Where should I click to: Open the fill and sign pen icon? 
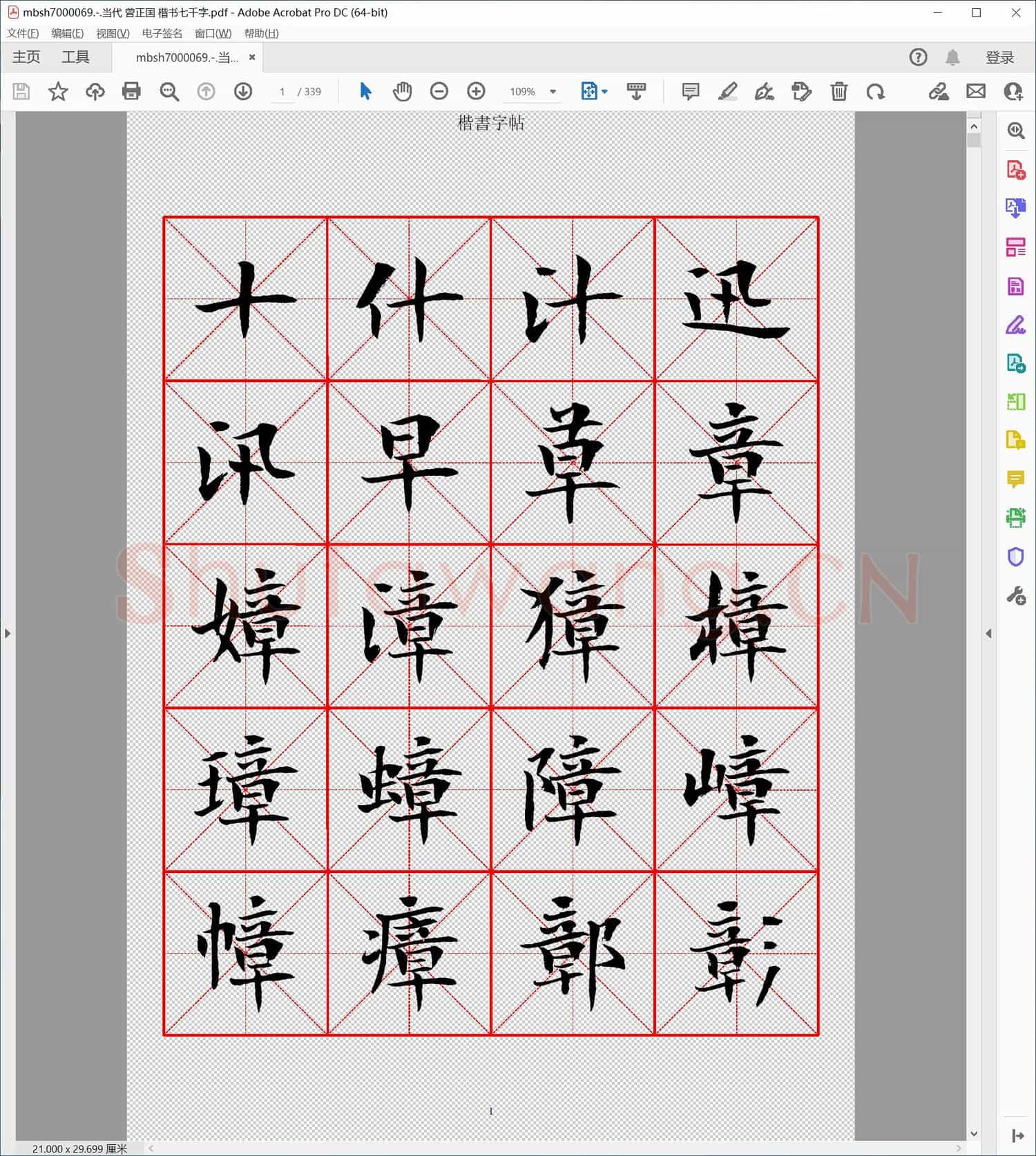tap(764, 91)
